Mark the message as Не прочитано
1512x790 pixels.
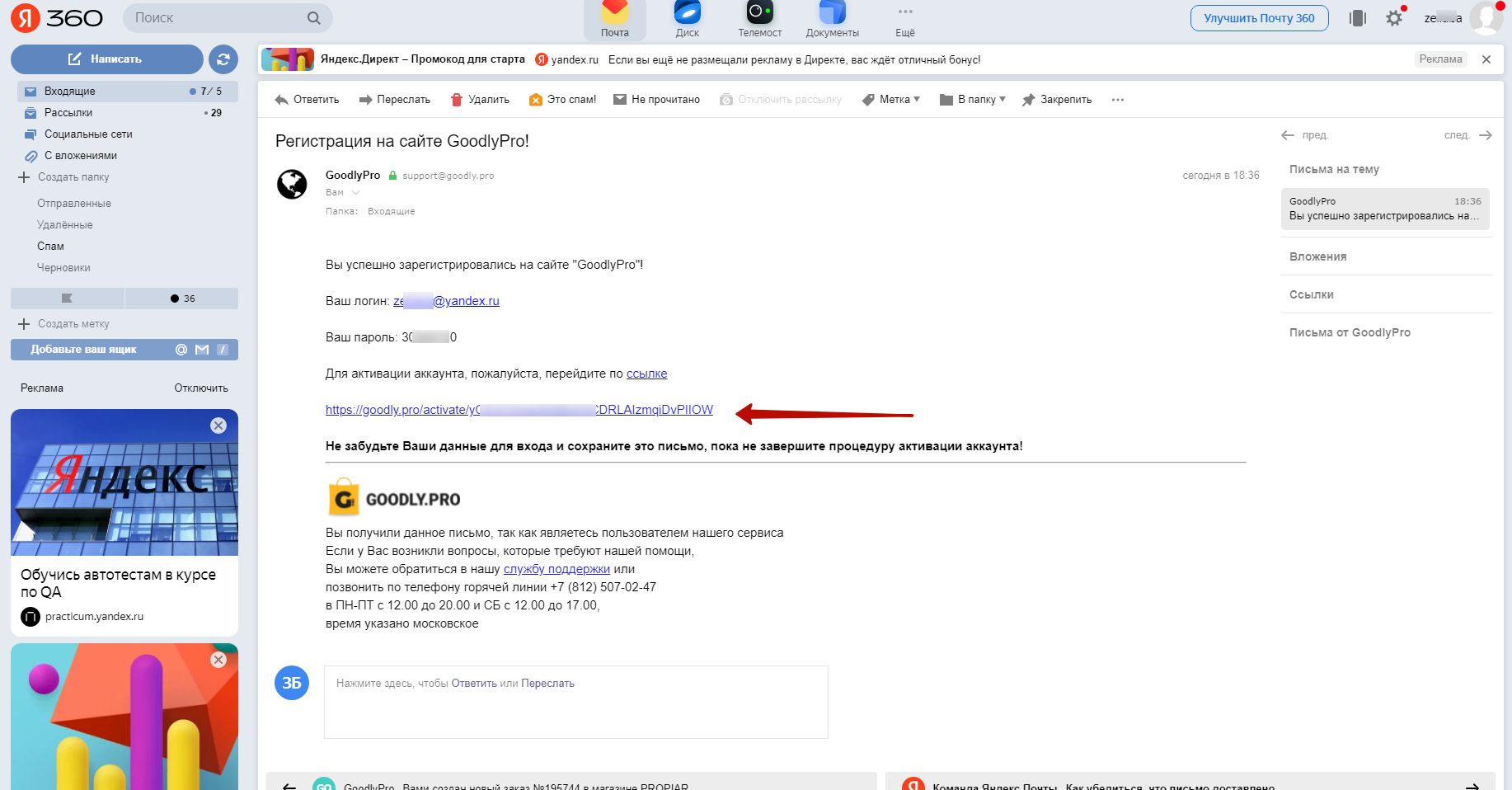coord(656,100)
